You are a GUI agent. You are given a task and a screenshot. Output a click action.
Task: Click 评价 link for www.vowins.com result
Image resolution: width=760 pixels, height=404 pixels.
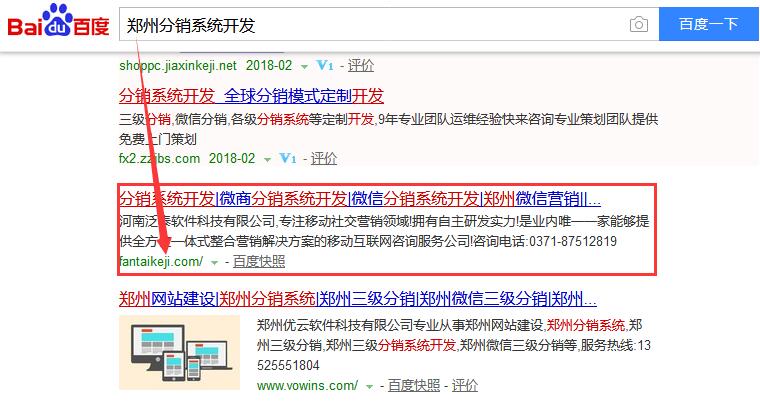[465, 385]
